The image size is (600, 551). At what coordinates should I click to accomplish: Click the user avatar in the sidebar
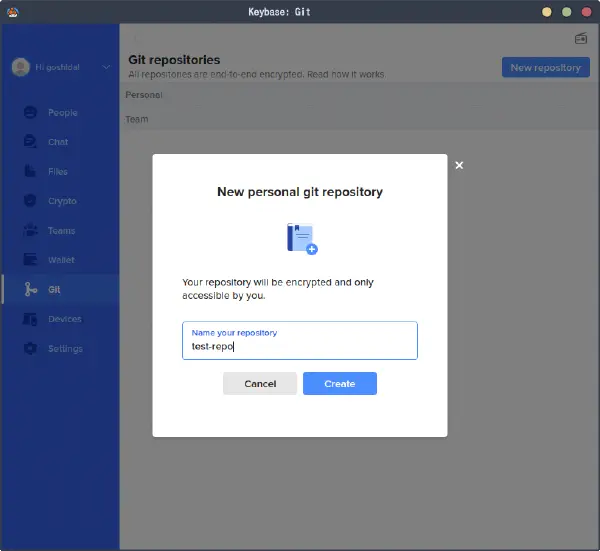pyautogui.click(x=21, y=67)
